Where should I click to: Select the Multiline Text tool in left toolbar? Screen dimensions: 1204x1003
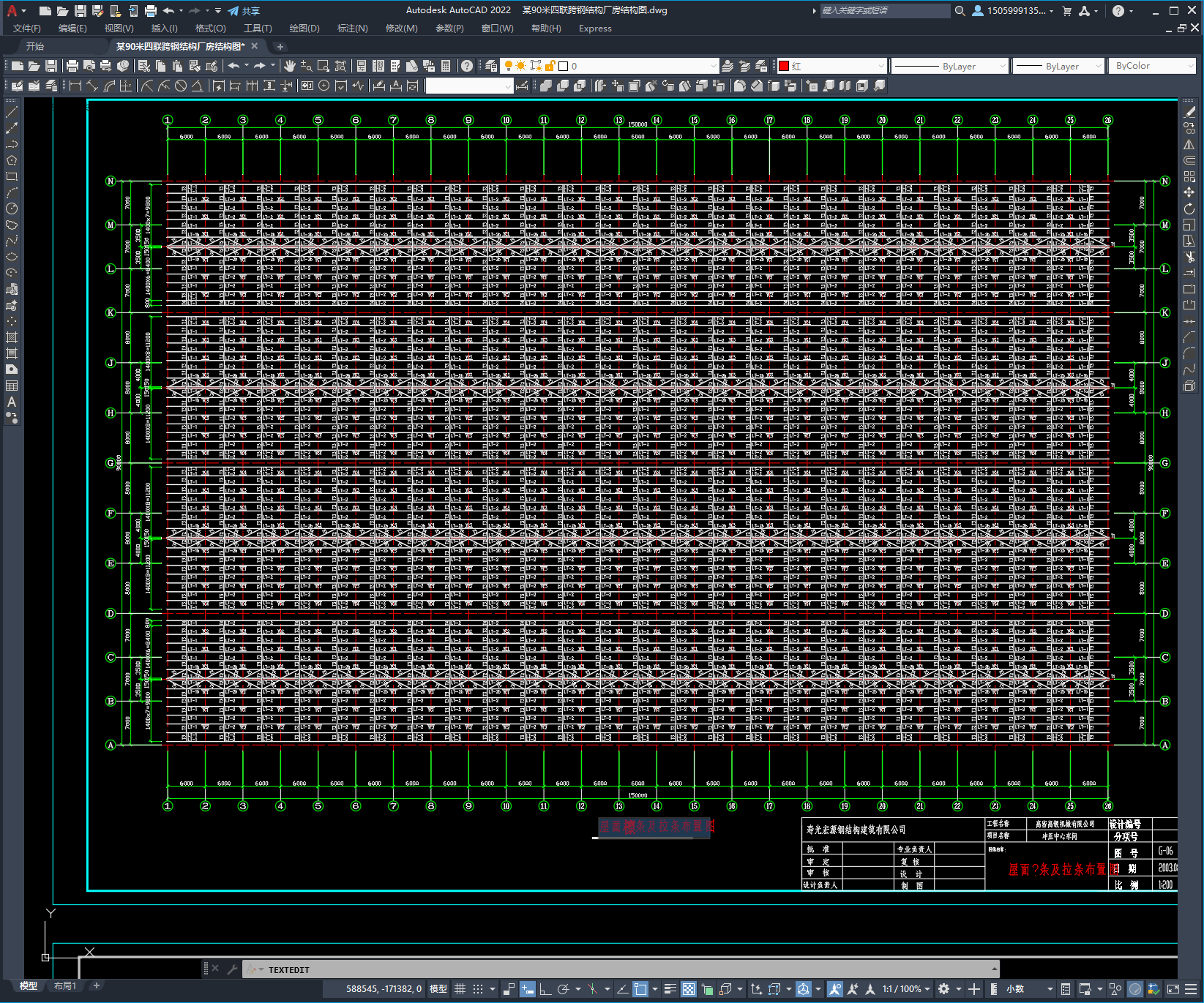[x=12, y=402]
